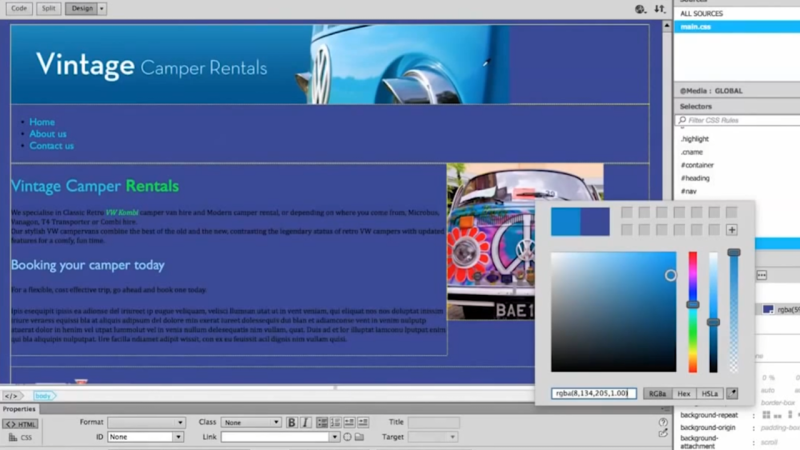Select main.css source
This screenshot has width=800, height=450.
click(737, 27)
